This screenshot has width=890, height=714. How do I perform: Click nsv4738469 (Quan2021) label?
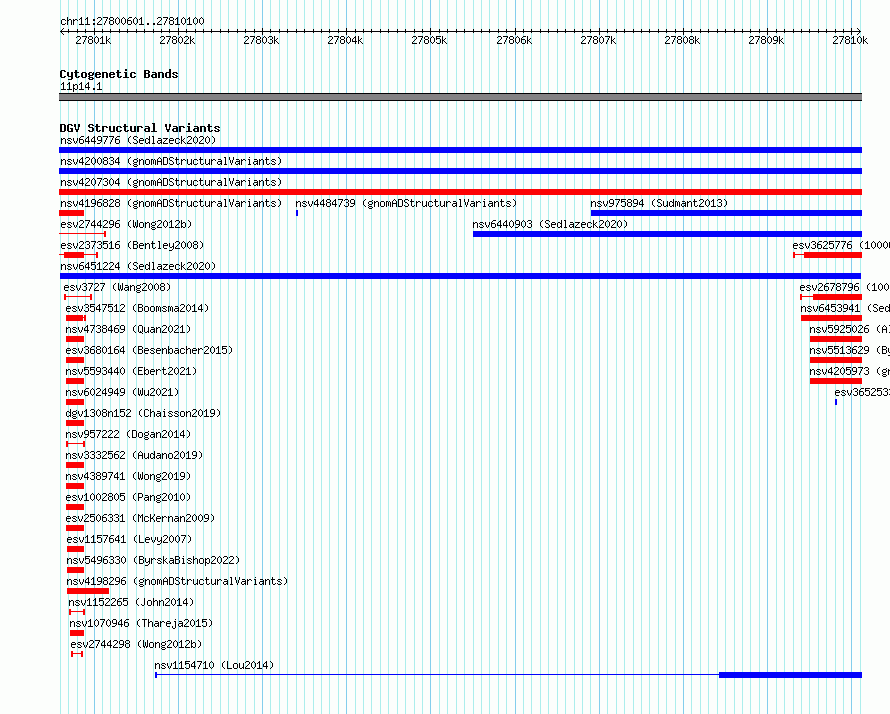(128, 329)
